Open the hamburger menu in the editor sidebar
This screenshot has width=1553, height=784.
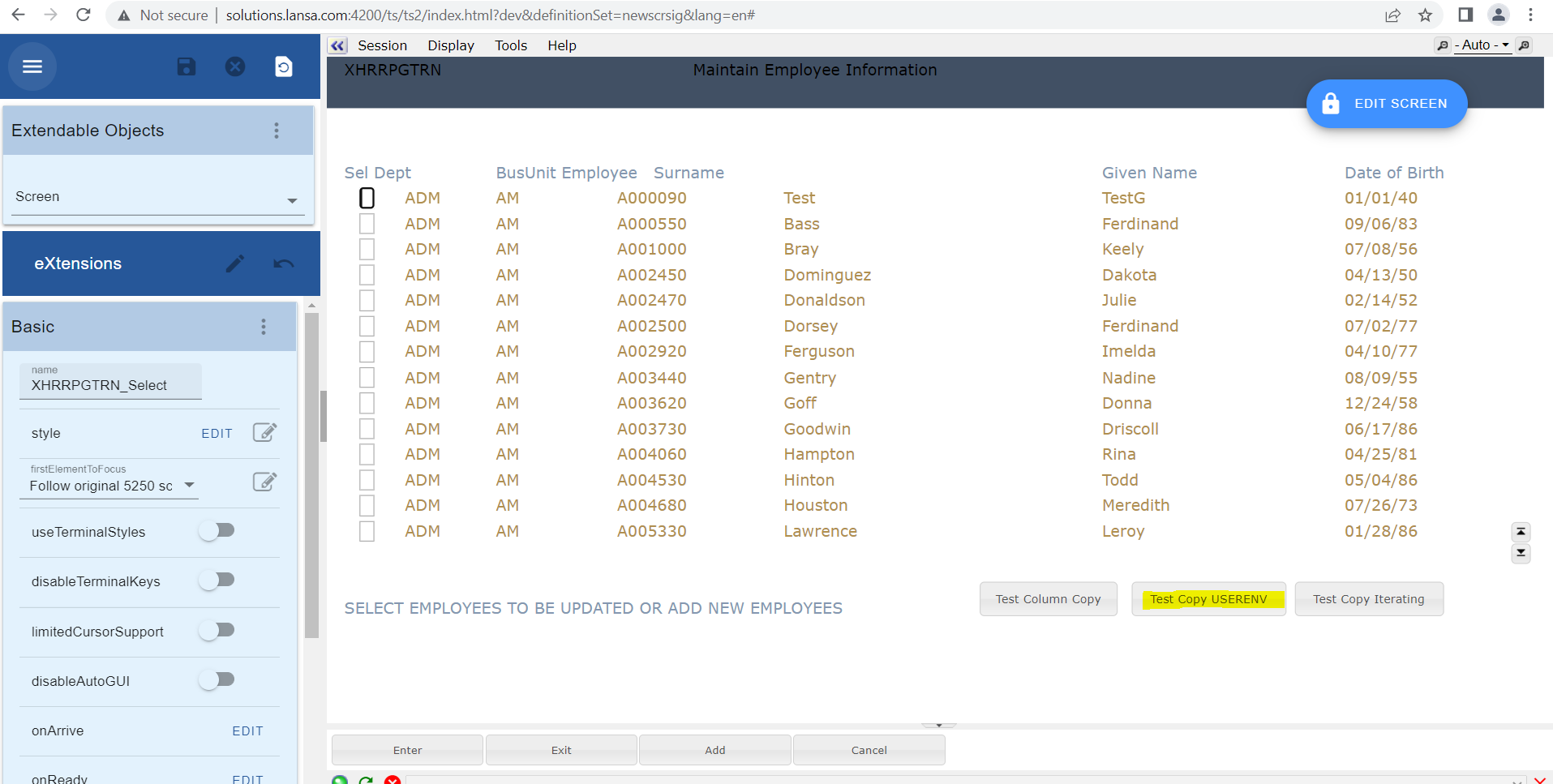(x=32, y=66)
